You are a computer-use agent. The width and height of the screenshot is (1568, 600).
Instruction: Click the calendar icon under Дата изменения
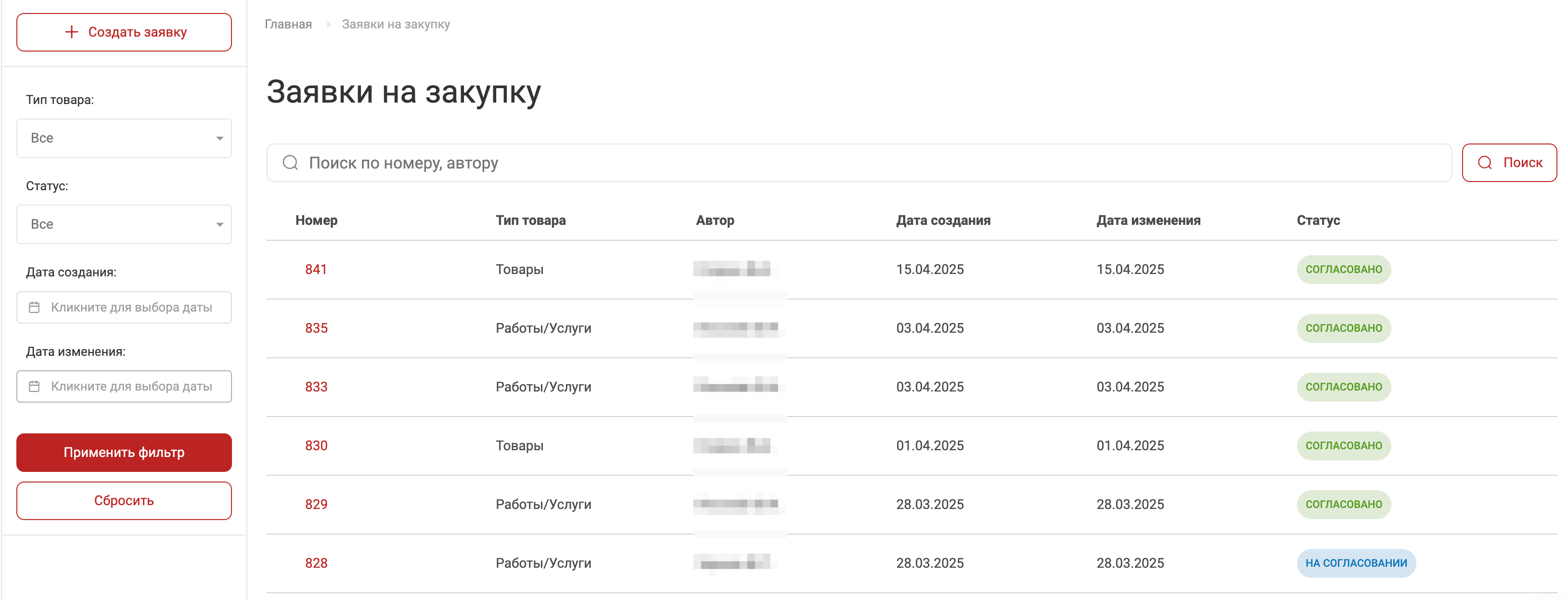35,386
